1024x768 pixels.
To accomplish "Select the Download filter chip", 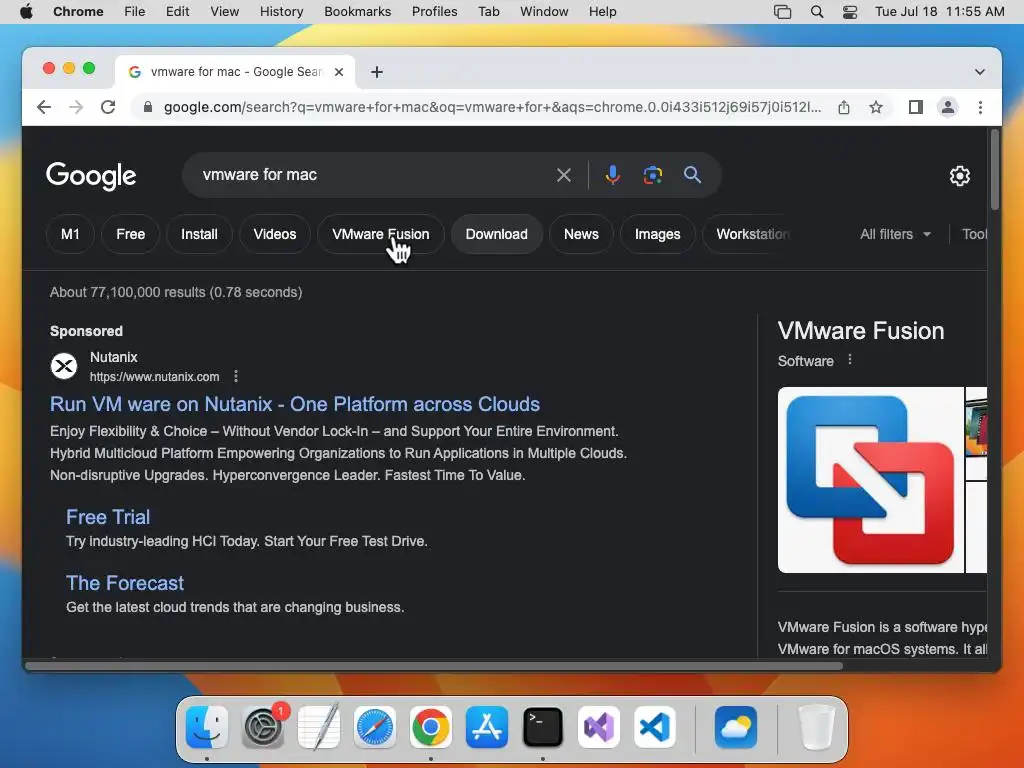I will coord(496,234).
